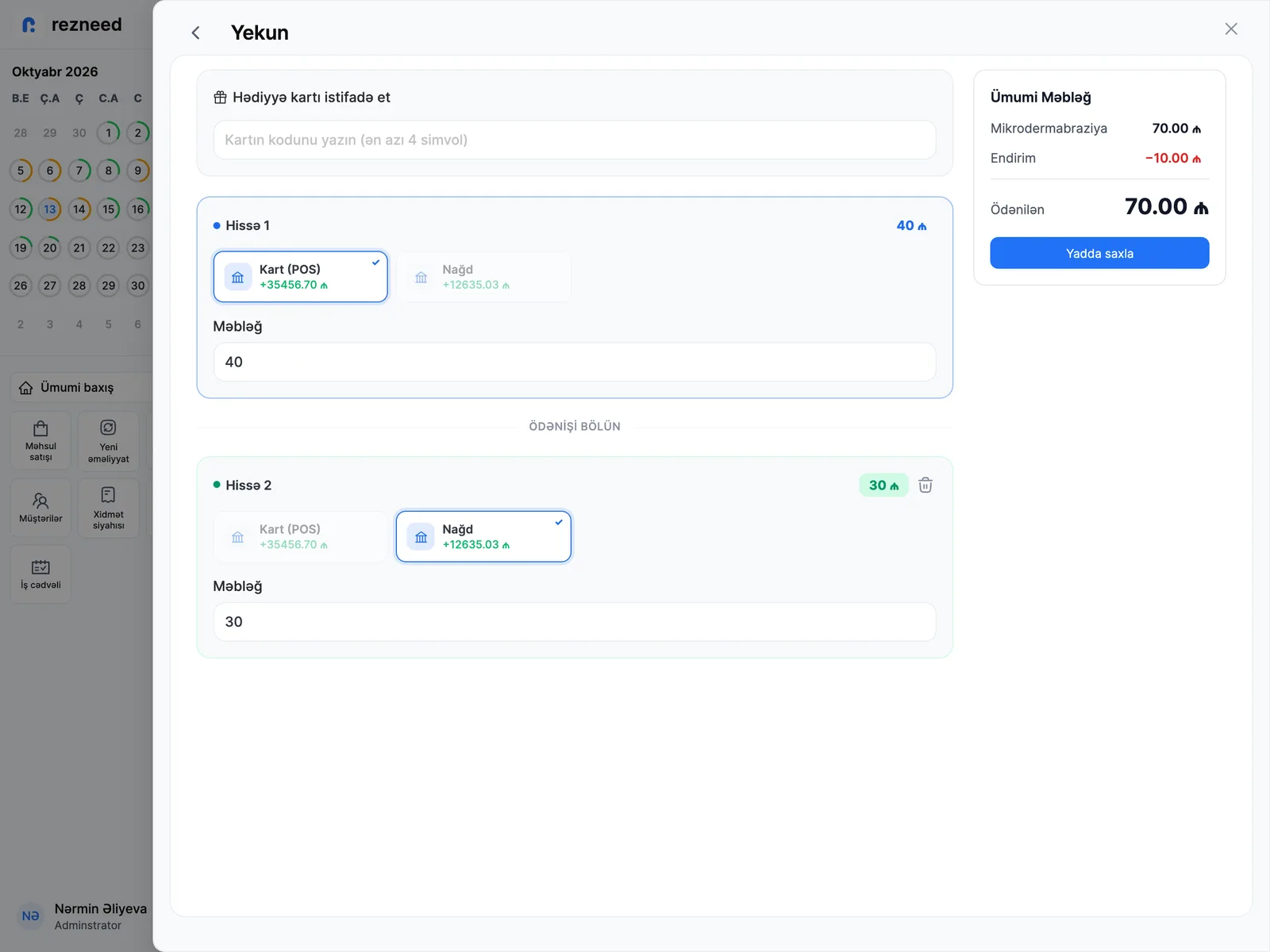The height and width of the screenshot is (952, 1270).
Task: Click the Hissə 2 amount badge 30
Action: [883, 486]
